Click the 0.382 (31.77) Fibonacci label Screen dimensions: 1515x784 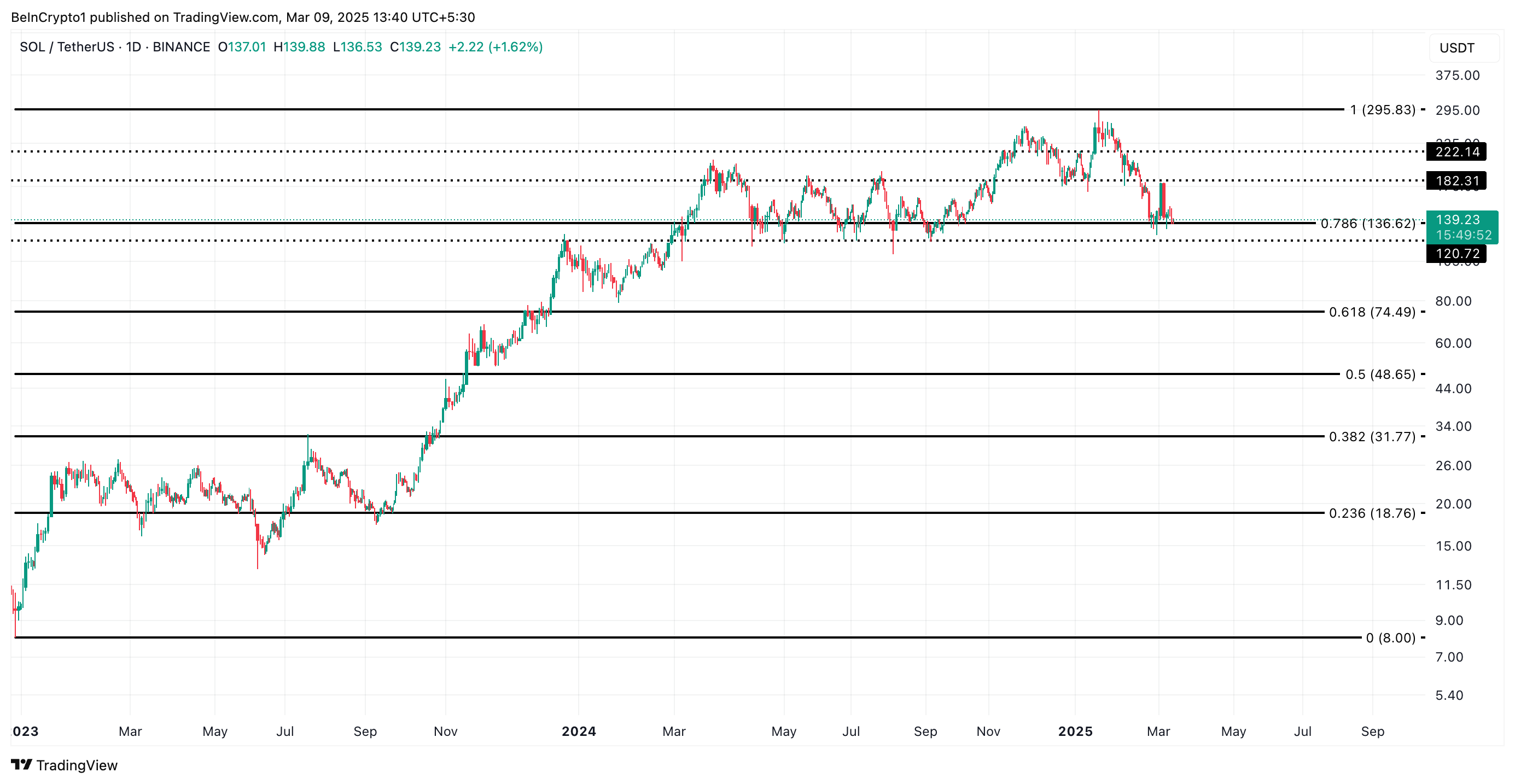click(1372, 437)
